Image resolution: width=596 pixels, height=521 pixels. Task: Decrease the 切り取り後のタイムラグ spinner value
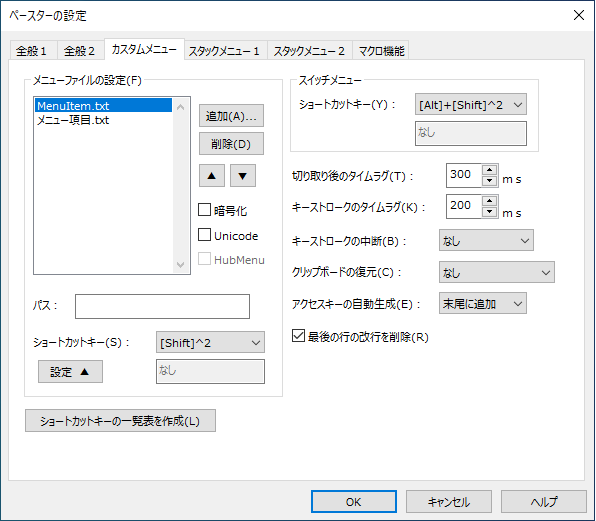[x=490, y=181]
